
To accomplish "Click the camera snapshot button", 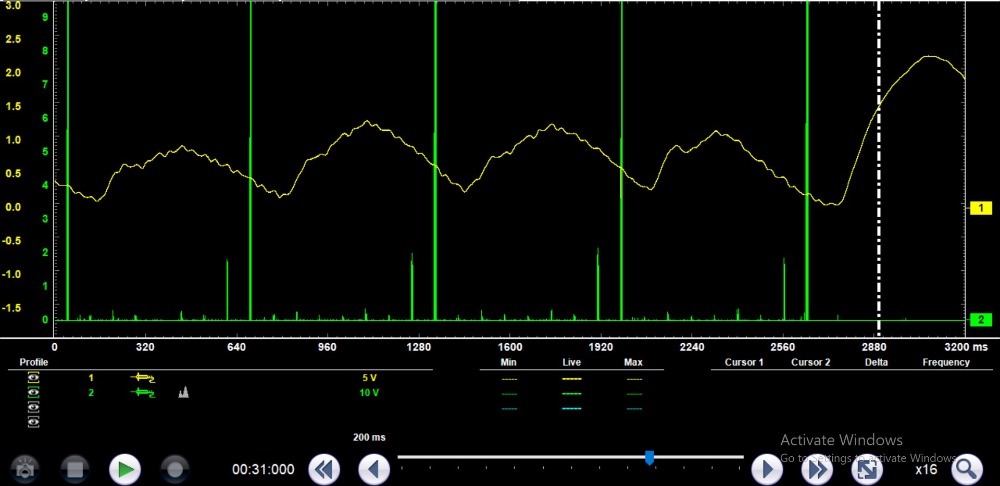I will pos(24,468).
